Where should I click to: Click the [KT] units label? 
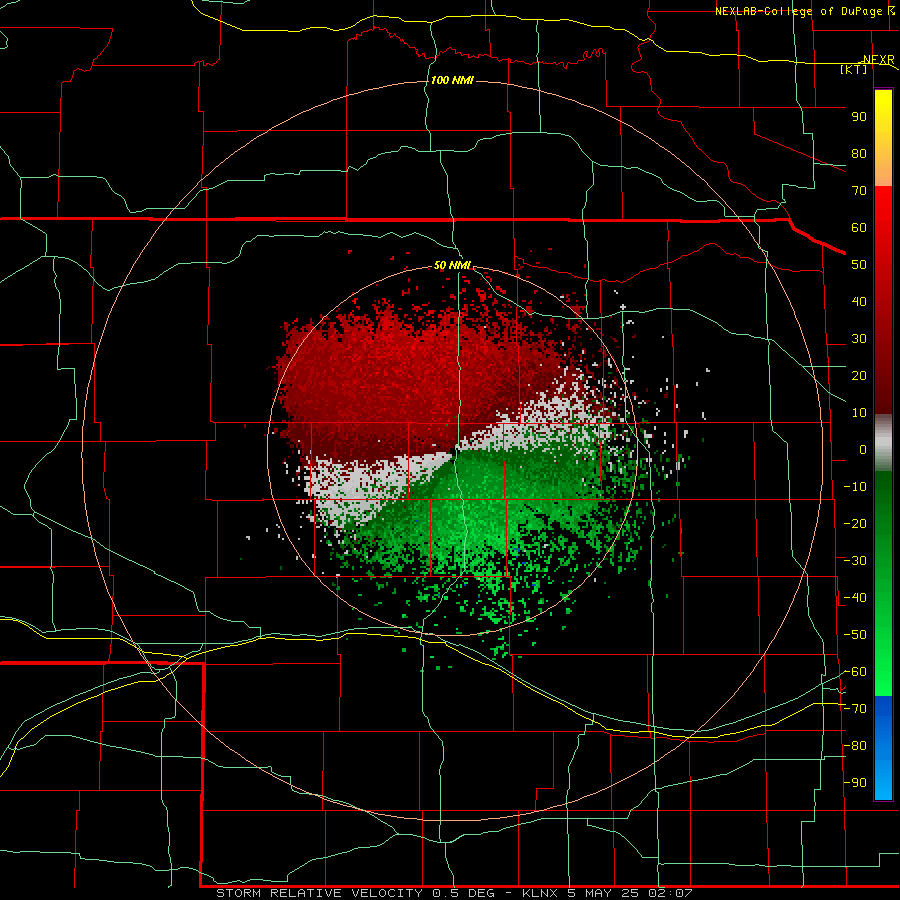pyautogui.click(x=854, y=69)
